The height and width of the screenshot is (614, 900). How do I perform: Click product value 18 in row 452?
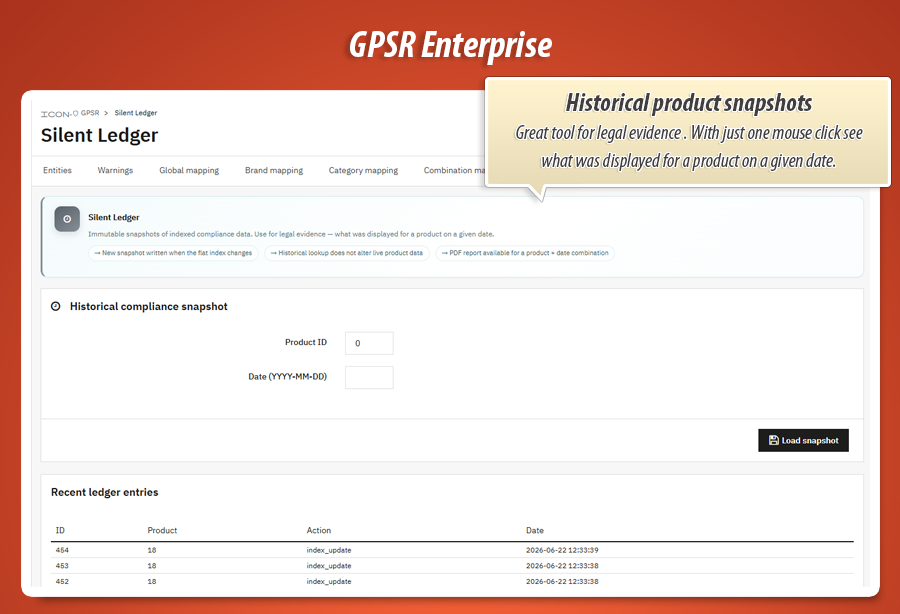point(152,581)
